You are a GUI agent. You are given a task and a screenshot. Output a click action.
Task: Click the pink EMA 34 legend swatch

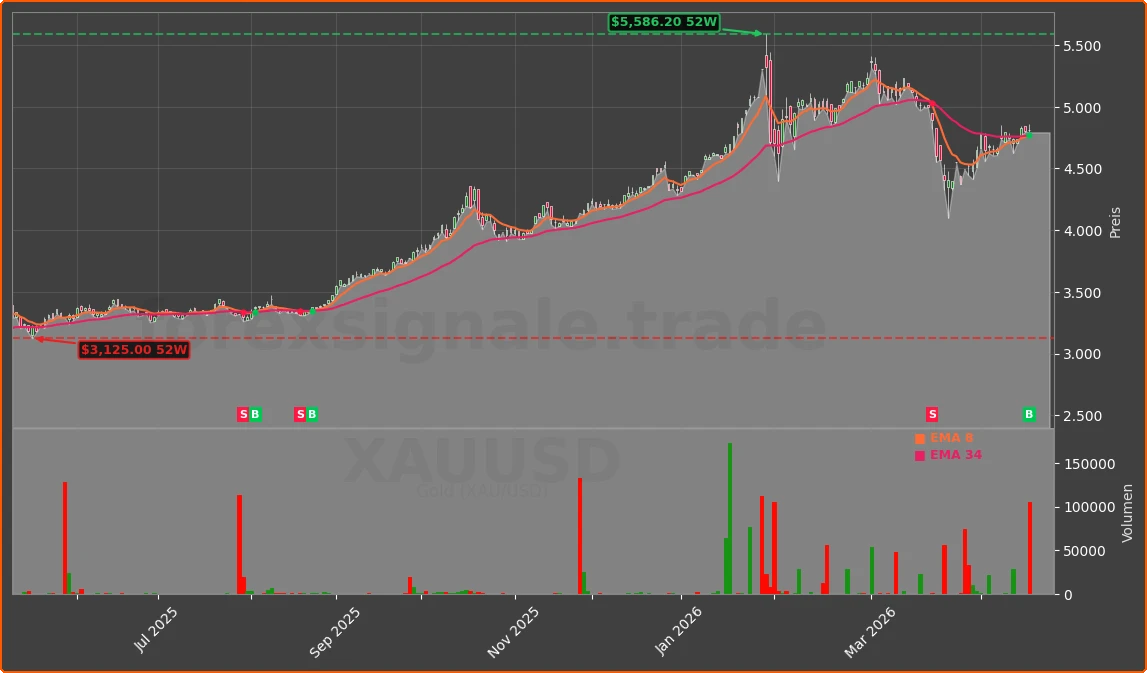click(x=920, y=456)
